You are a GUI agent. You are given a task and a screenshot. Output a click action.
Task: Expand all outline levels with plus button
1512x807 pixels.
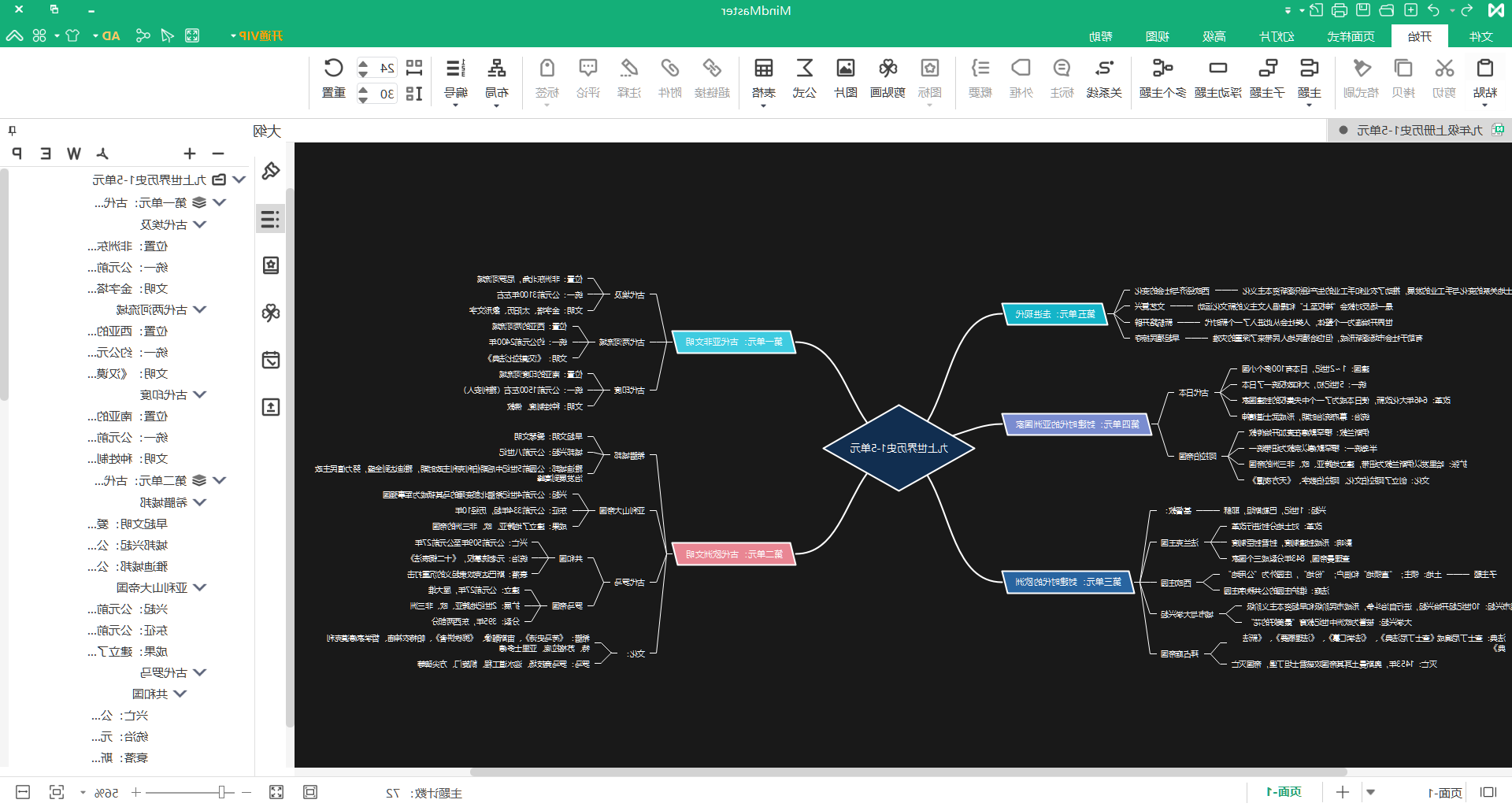click(190, 154)
